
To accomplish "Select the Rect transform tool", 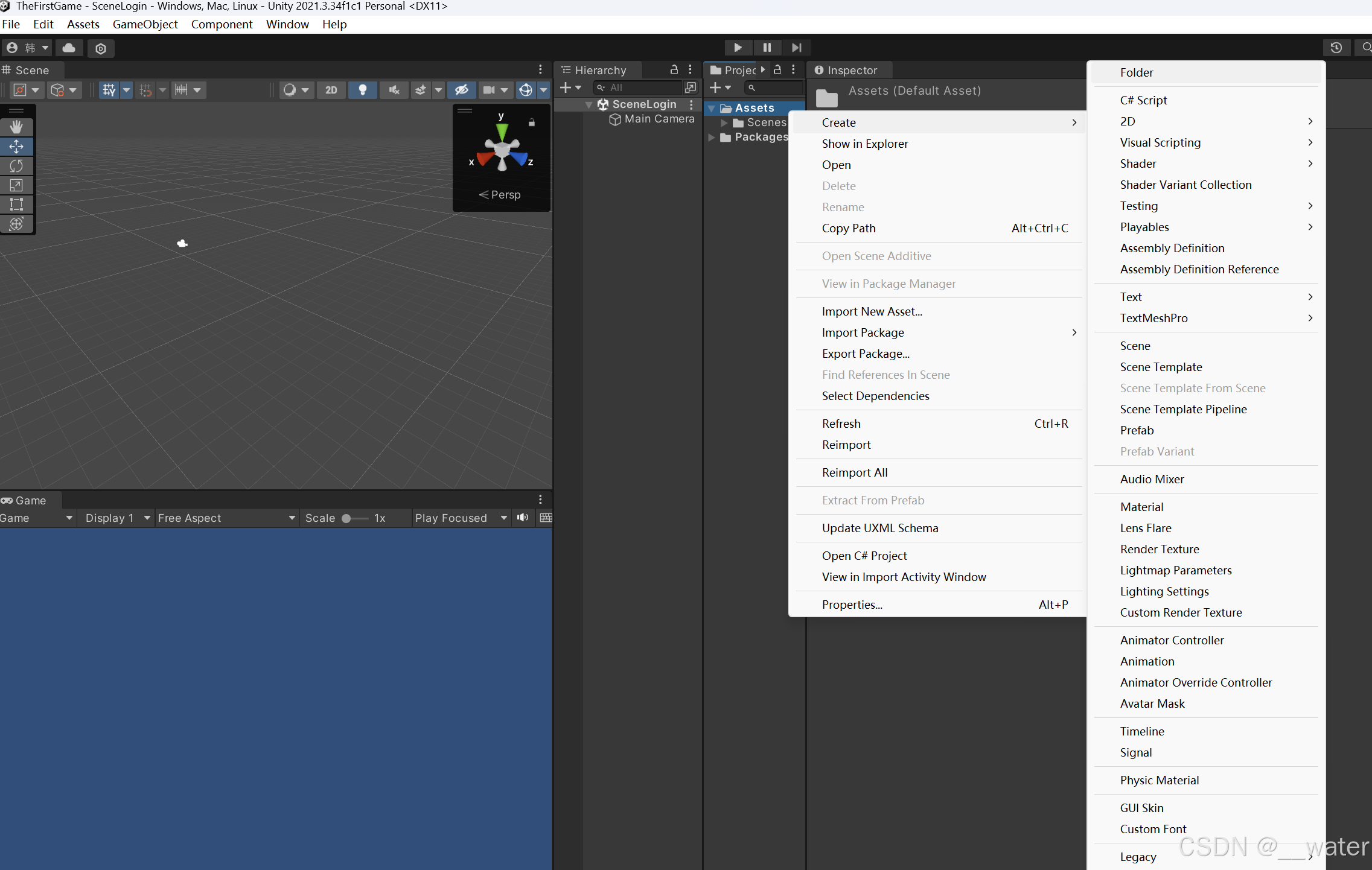I will 16,205.
